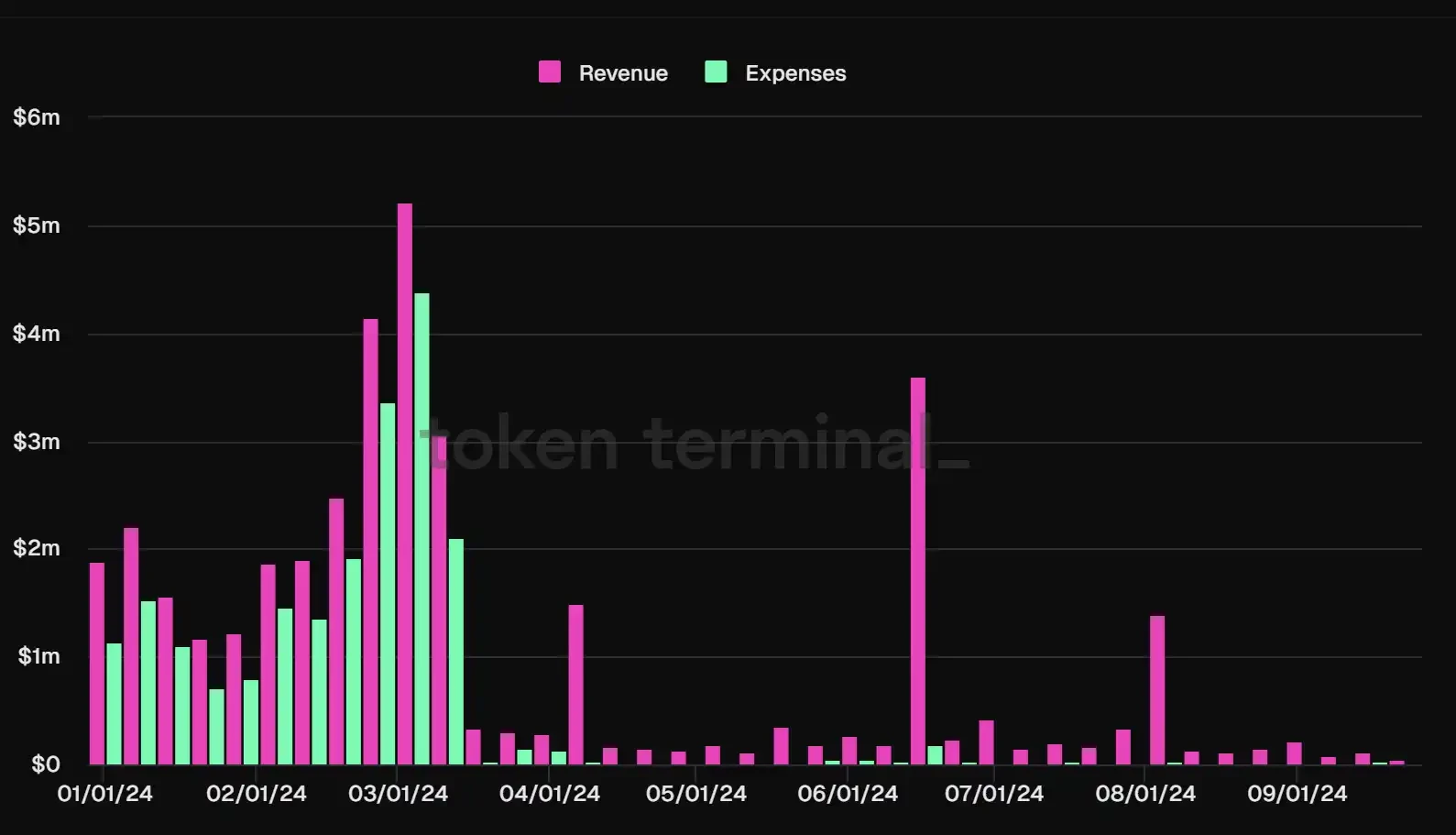Click the 05/01/24 x-axis date label
1456x835 pixels.
coord(696,794)
